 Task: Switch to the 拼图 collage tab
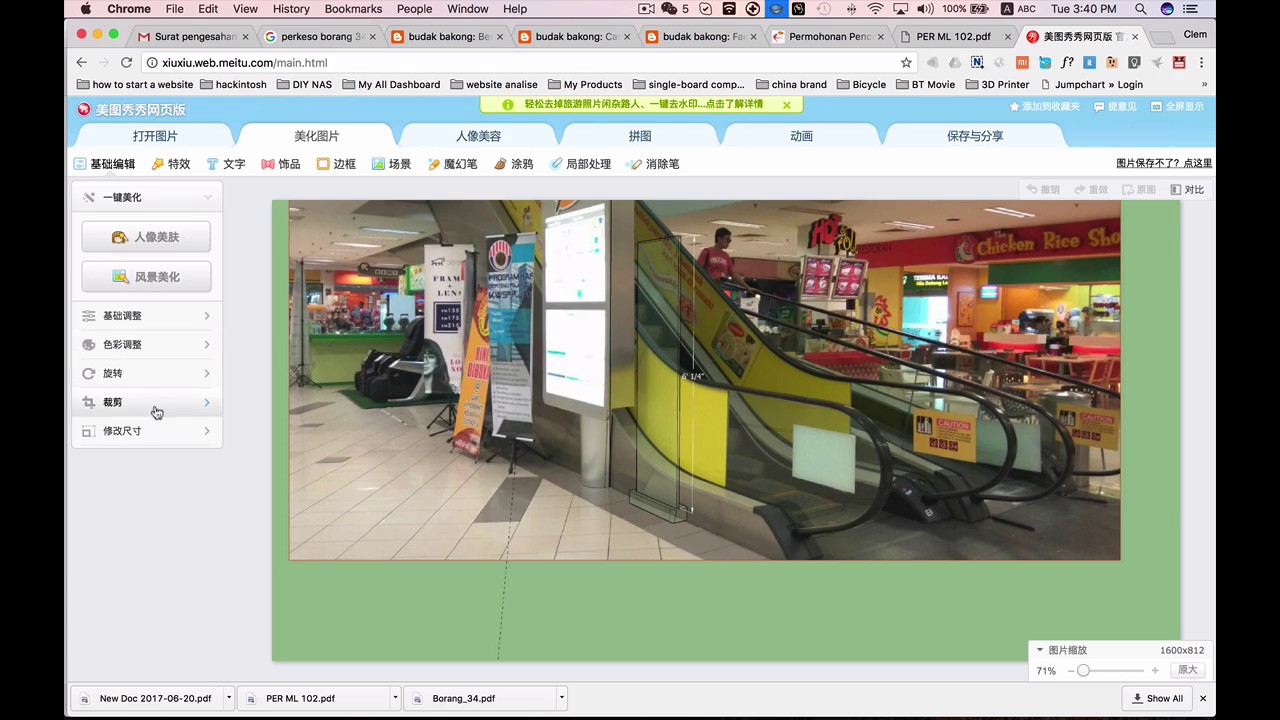click(640, 136)
